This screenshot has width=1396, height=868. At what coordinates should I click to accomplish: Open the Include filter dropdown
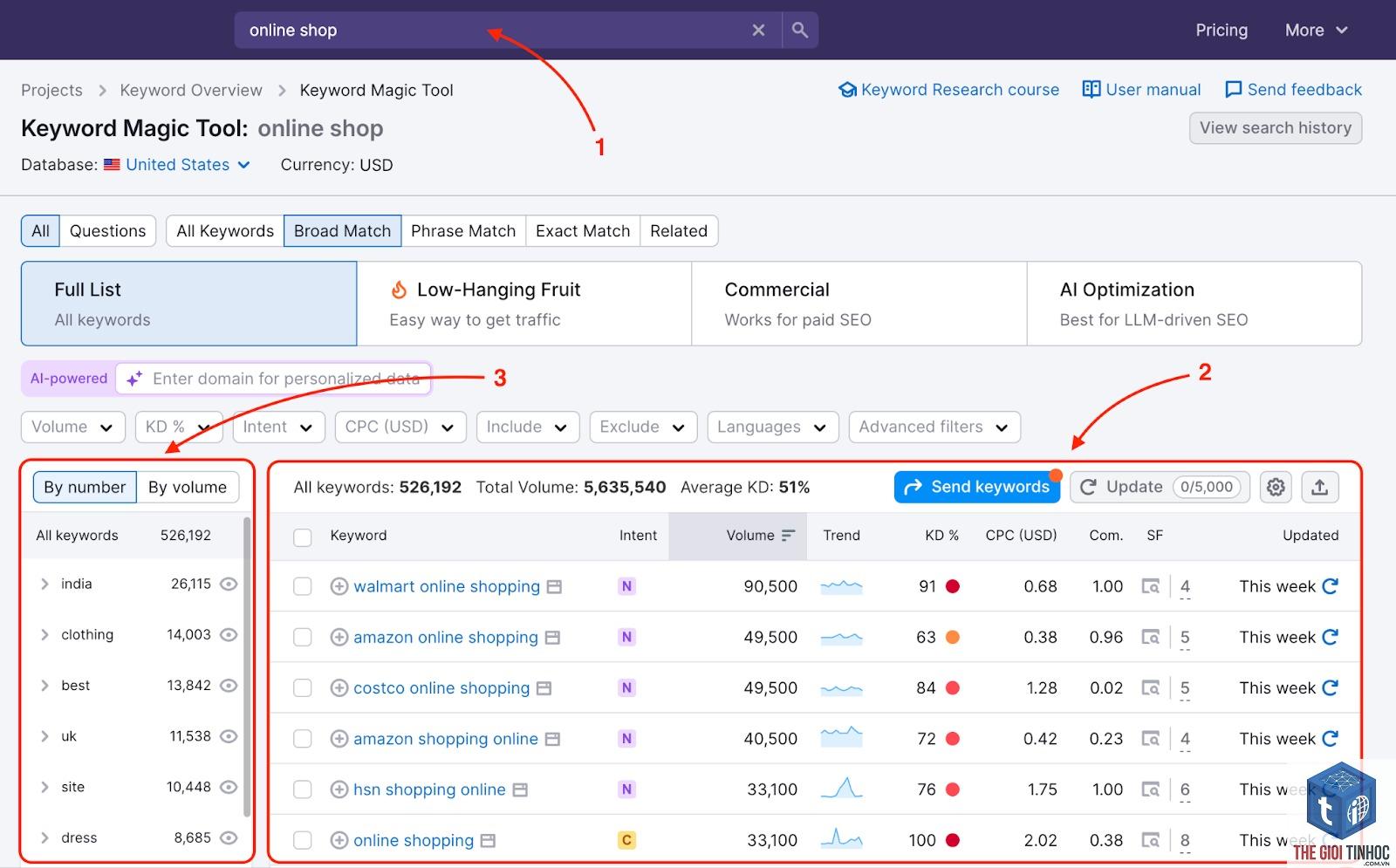coord(528,427)
